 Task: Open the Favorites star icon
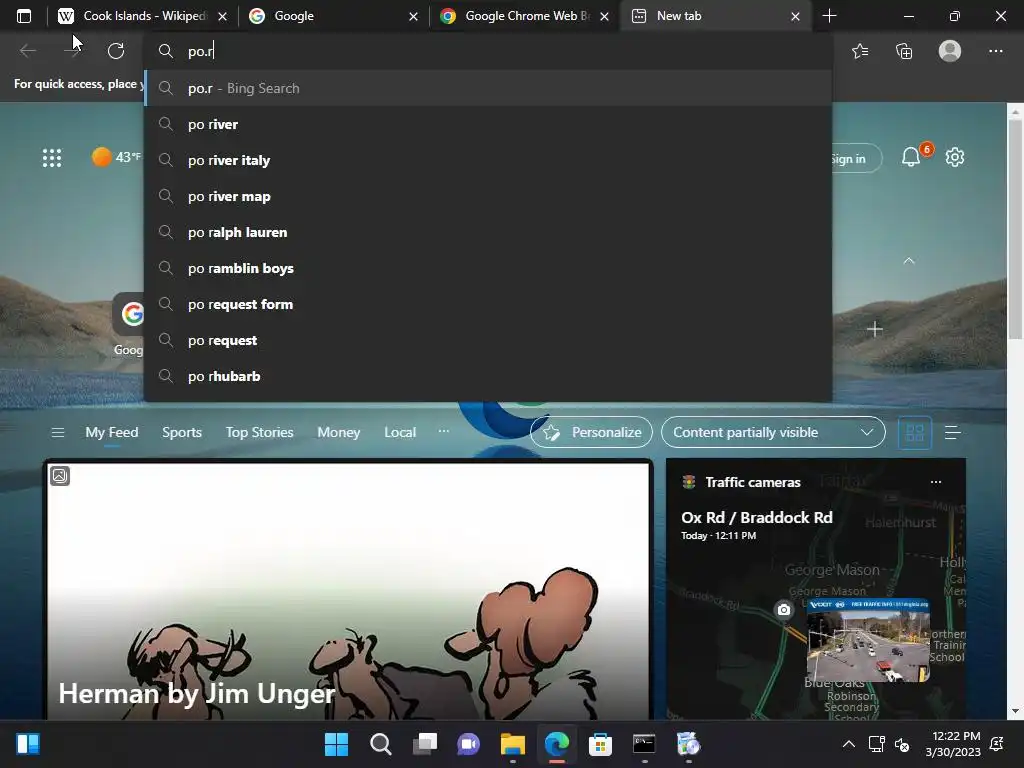click(x=860, y=51)
